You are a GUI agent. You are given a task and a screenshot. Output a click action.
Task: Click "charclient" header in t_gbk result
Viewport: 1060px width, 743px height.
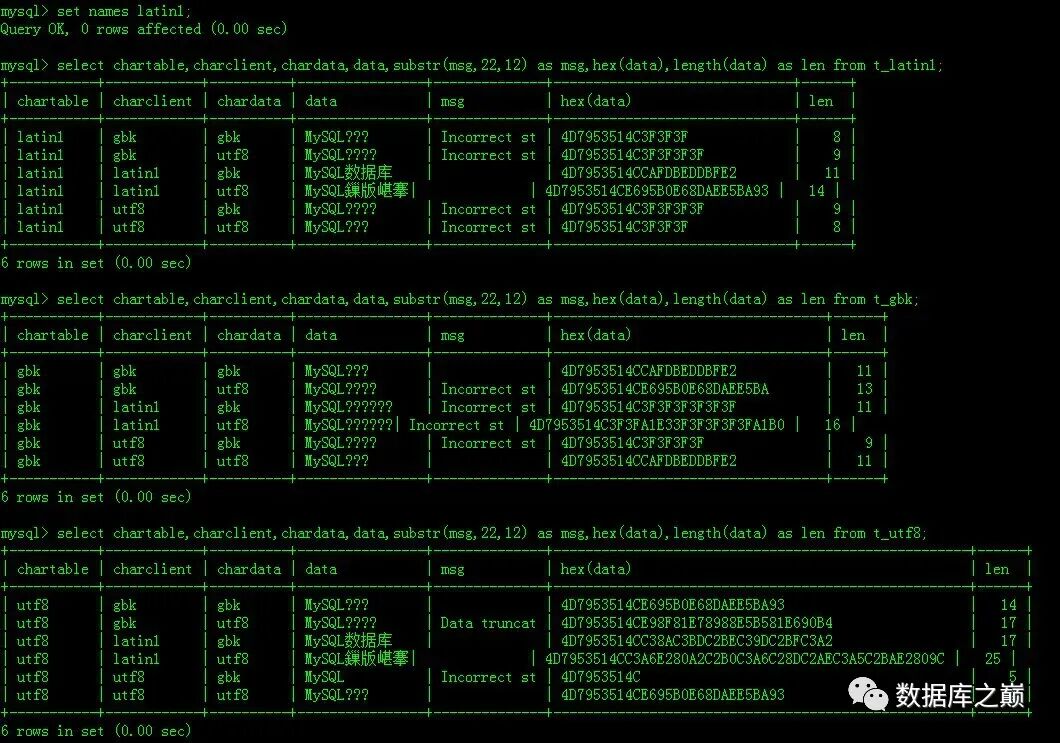coord(152,335)
